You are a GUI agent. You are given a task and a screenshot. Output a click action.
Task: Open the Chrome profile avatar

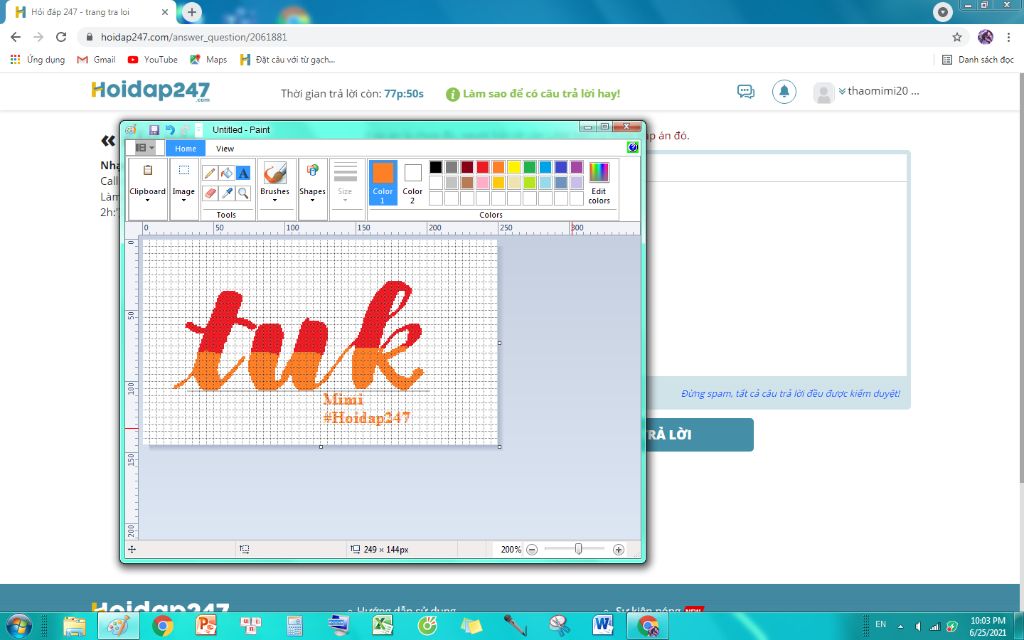[x=985, y=37]
